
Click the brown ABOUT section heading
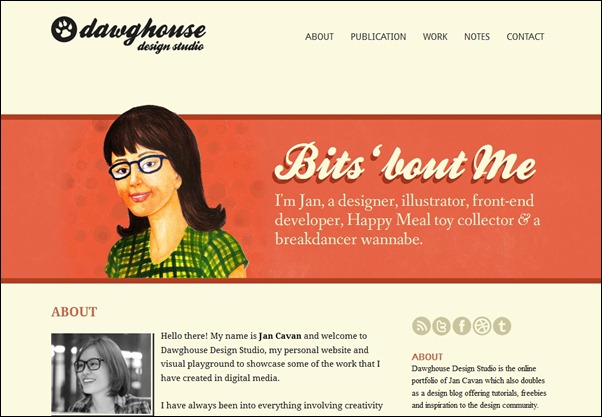[x=74, y=312]
